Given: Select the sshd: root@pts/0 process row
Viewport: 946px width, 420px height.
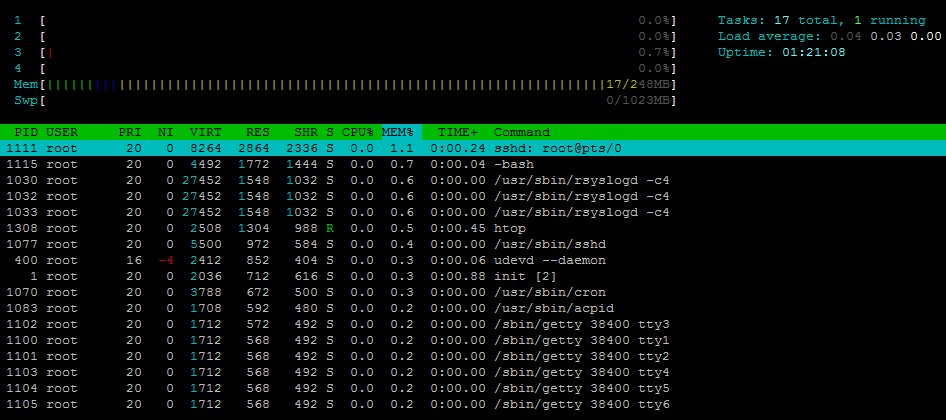Looking at the screenshot, I should click(473, 148).
